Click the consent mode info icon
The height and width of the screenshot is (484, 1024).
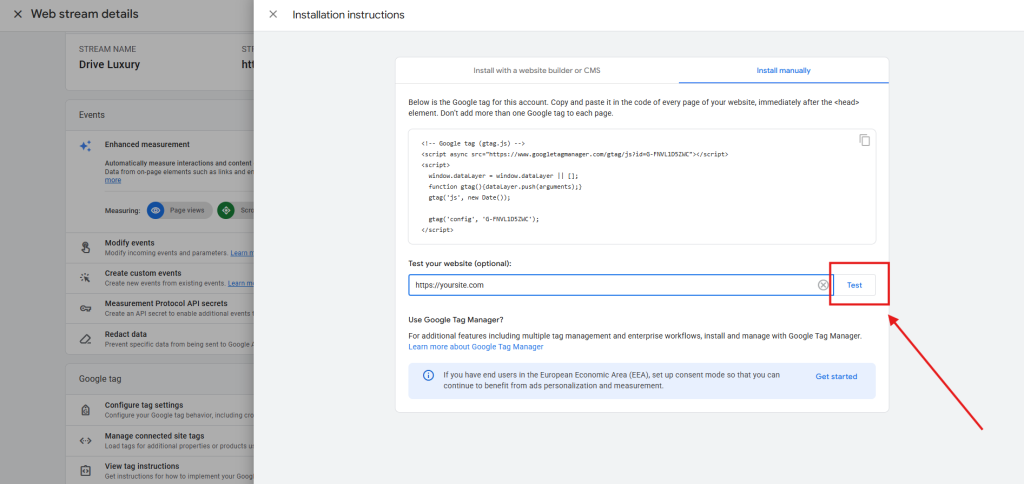tap(428, 376)
